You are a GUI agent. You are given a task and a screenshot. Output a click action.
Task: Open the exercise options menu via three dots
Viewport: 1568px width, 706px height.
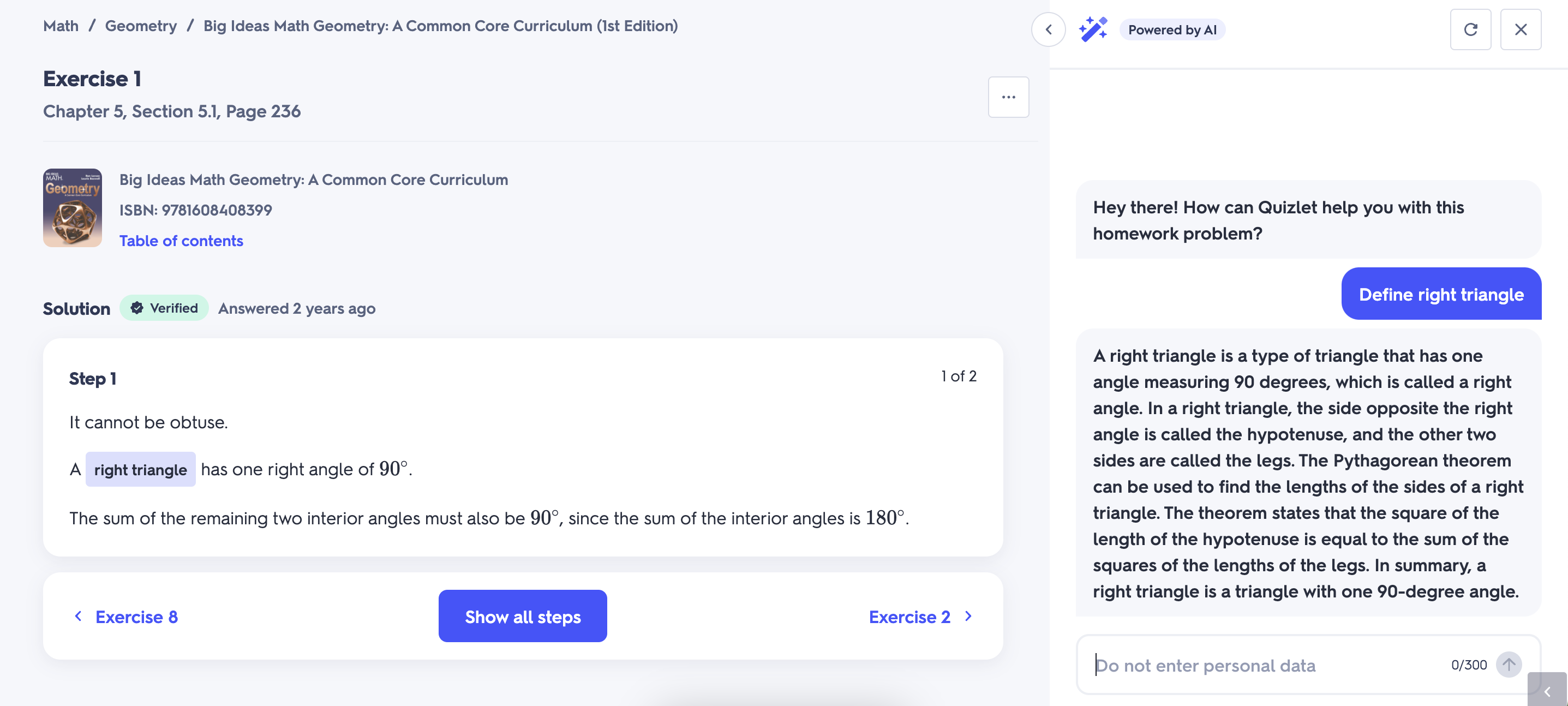coord(1008,97)
